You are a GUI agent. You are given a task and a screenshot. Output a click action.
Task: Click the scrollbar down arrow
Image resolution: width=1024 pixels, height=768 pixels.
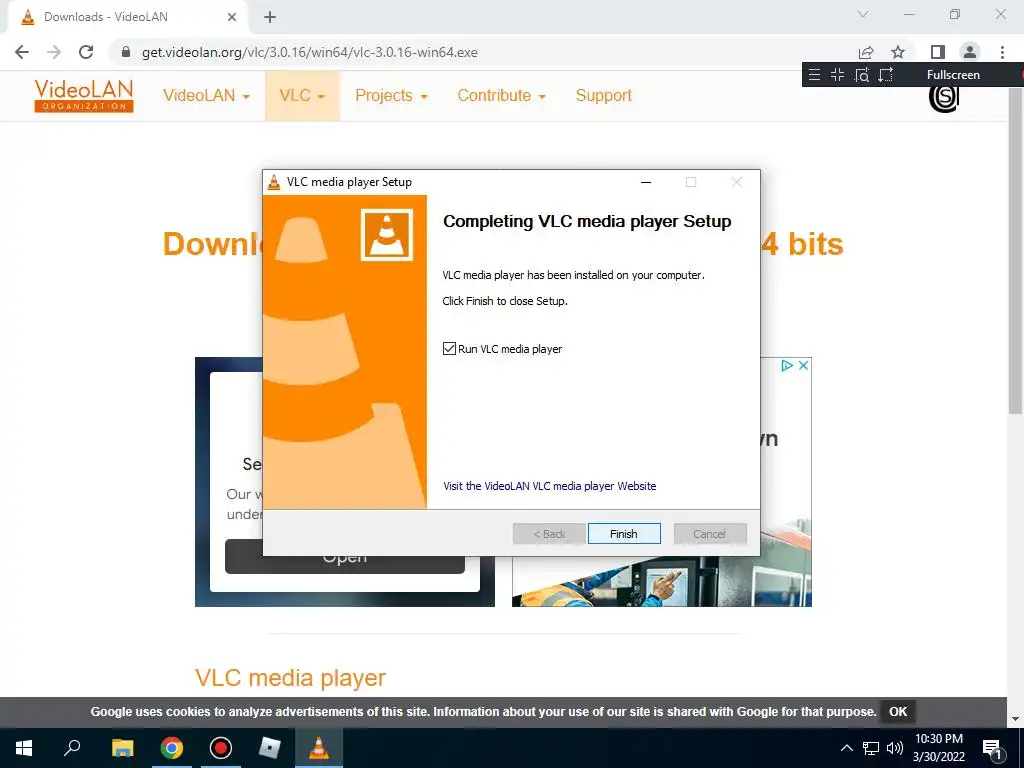point(1015,719)
